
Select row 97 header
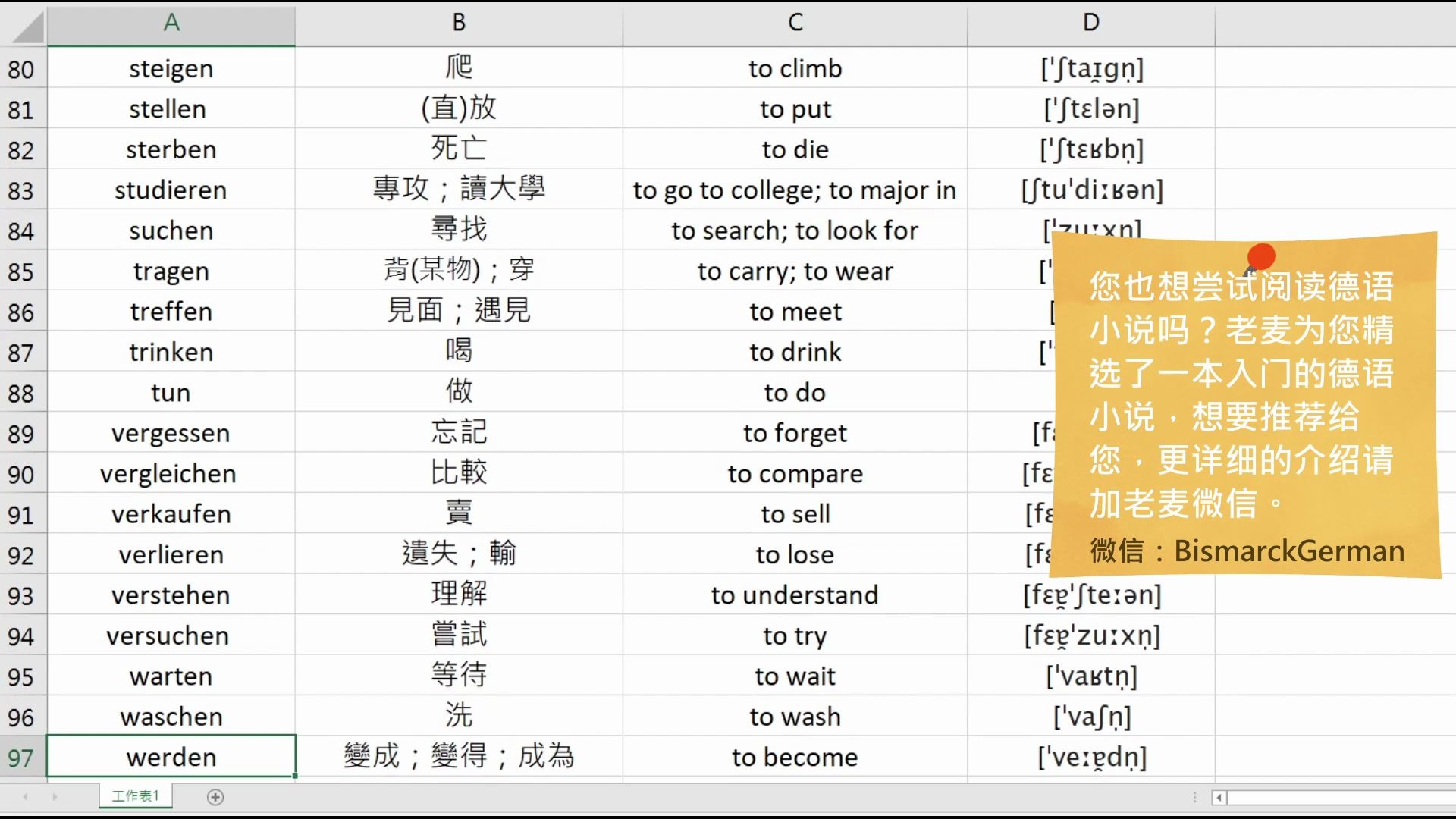(23, 757)
